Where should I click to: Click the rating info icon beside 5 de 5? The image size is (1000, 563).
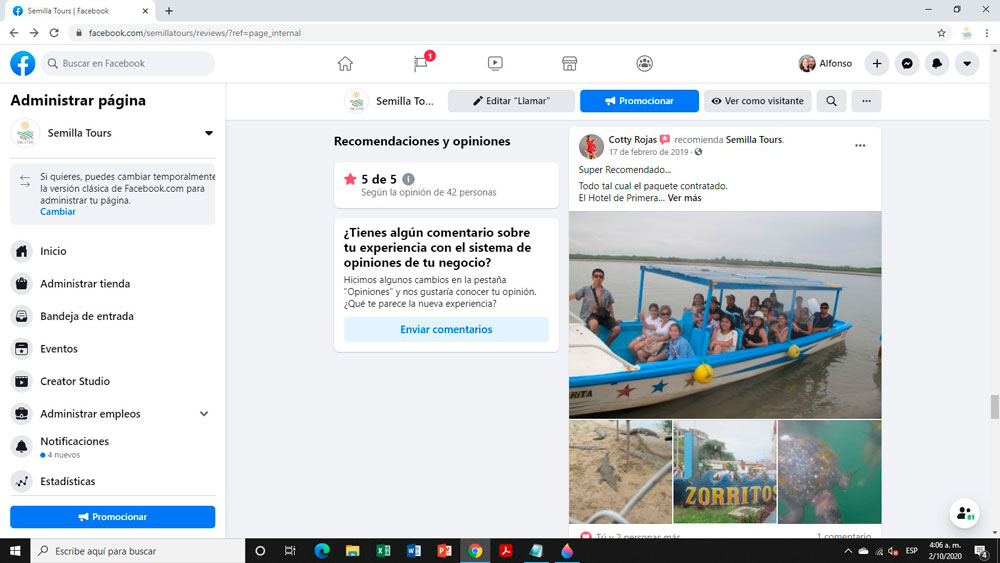tap(409, 179)
